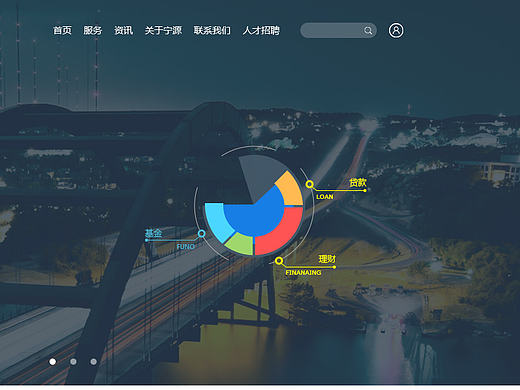Viewport: 520px width, 390px height.
Task: Click the 基金 fund label
Action: pyautogui.click(x=153, y=233)
